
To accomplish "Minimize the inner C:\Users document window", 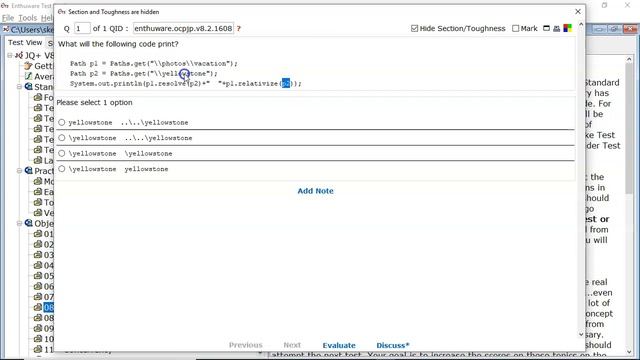I will [599, 29].
